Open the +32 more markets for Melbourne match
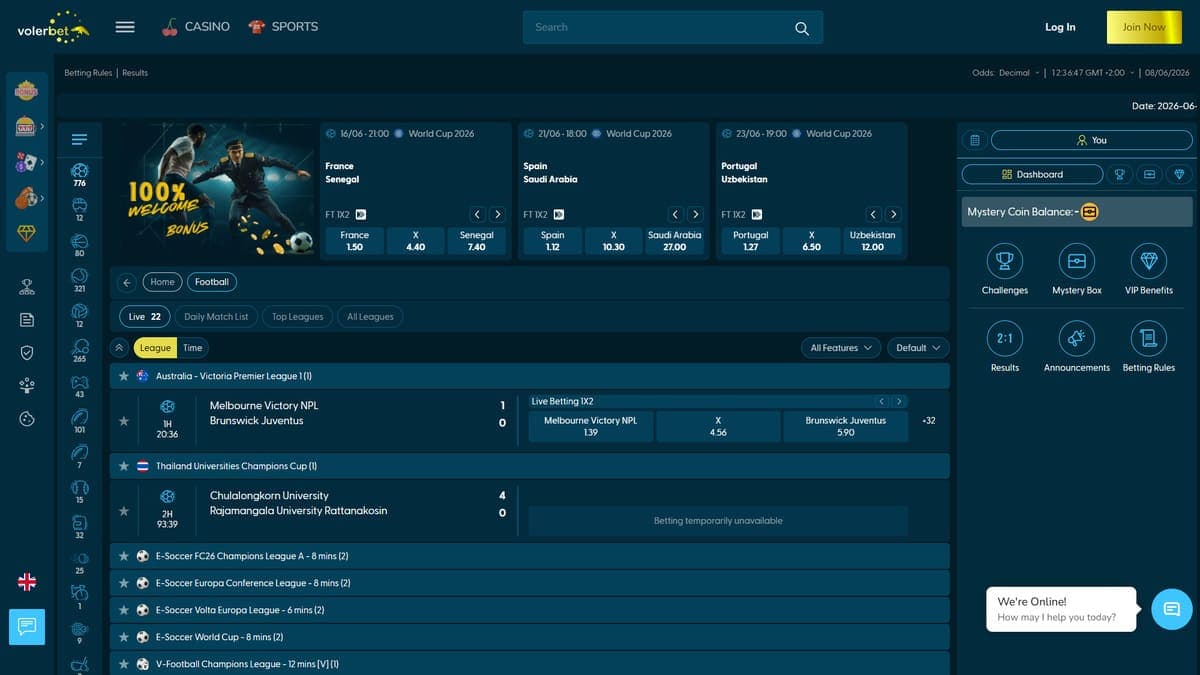1200x675 pixels. point(929,421)
